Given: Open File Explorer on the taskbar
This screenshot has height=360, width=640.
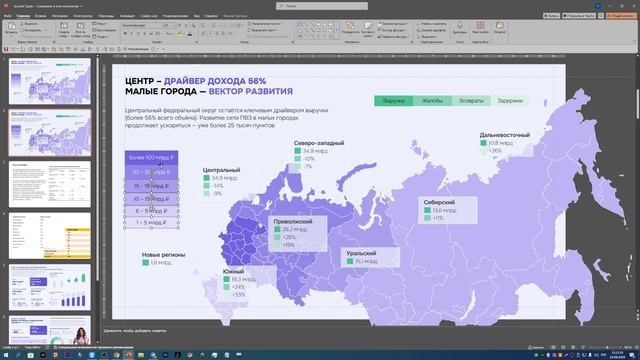Looking at the screenshot, I should coord(141,355).
